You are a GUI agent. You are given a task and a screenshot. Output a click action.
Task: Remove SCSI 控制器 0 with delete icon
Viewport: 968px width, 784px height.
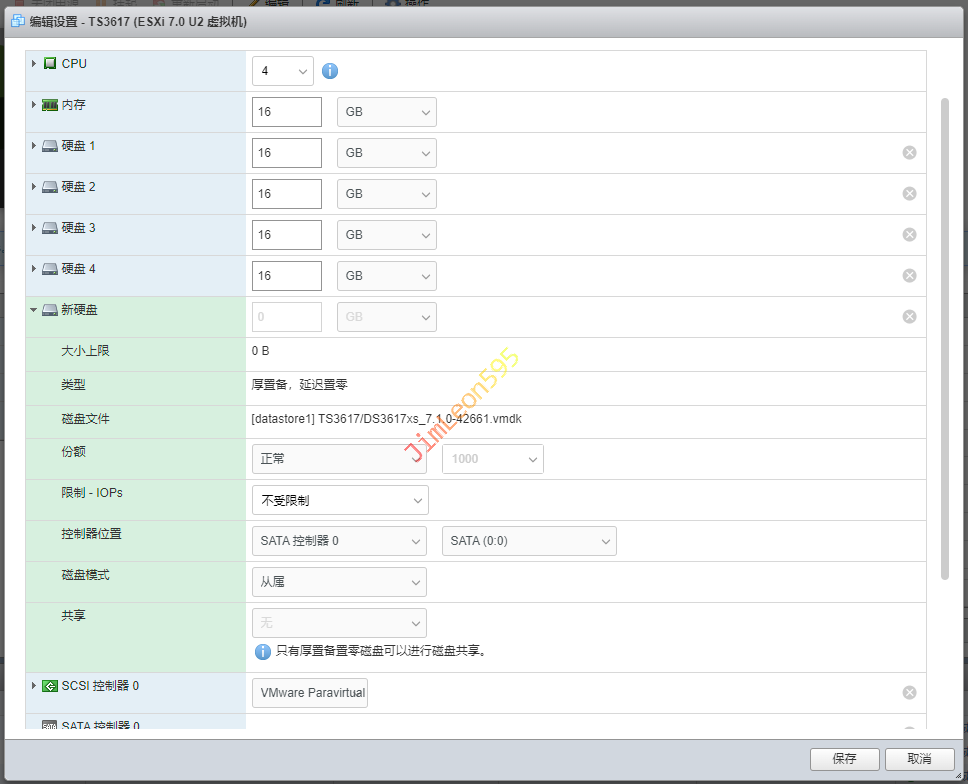pos(909,693)
